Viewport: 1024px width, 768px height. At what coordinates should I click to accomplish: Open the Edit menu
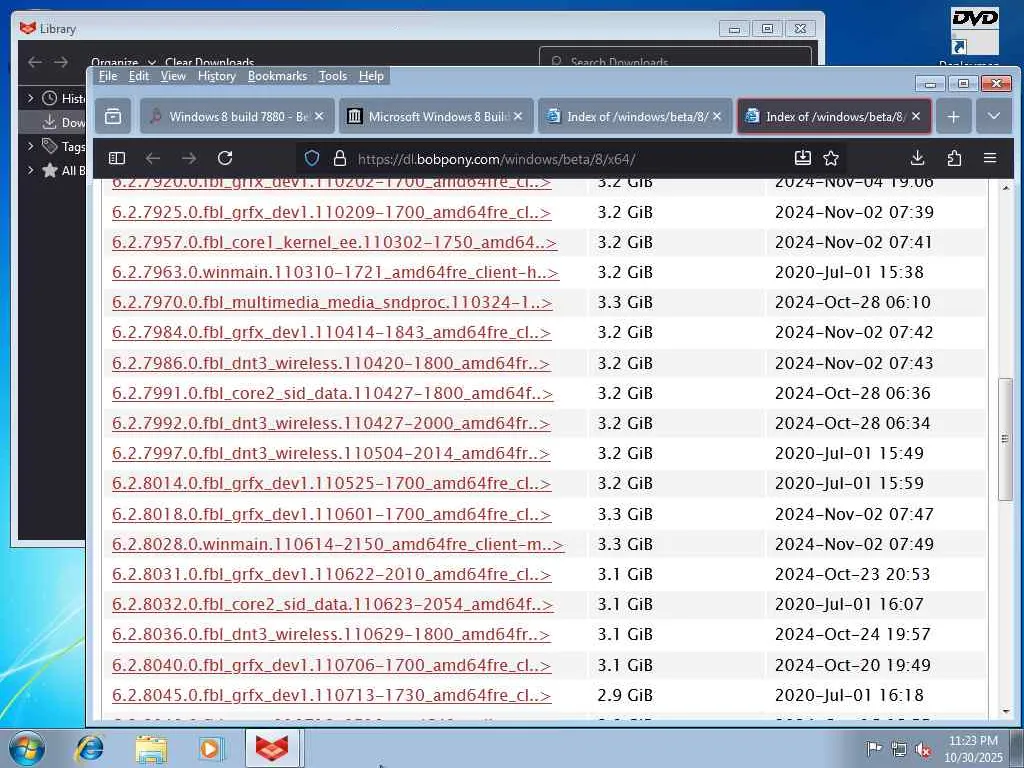[x=138, y=76]
